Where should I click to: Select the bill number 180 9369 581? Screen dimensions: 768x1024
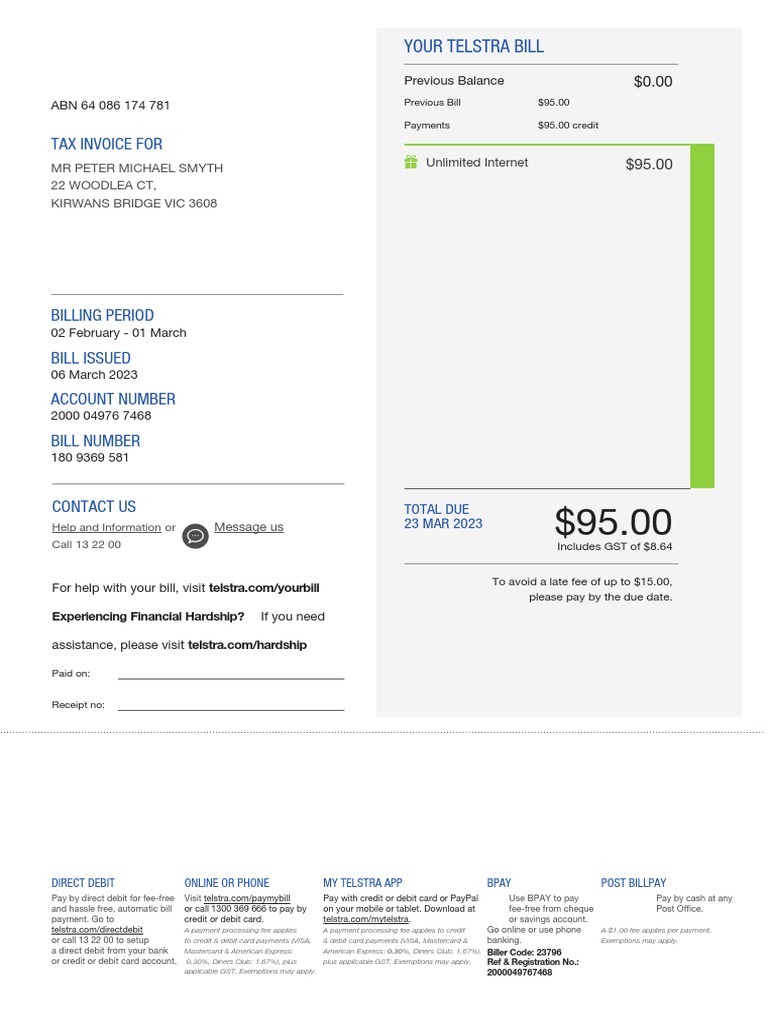pyautogui.click(x=90, y=458)
